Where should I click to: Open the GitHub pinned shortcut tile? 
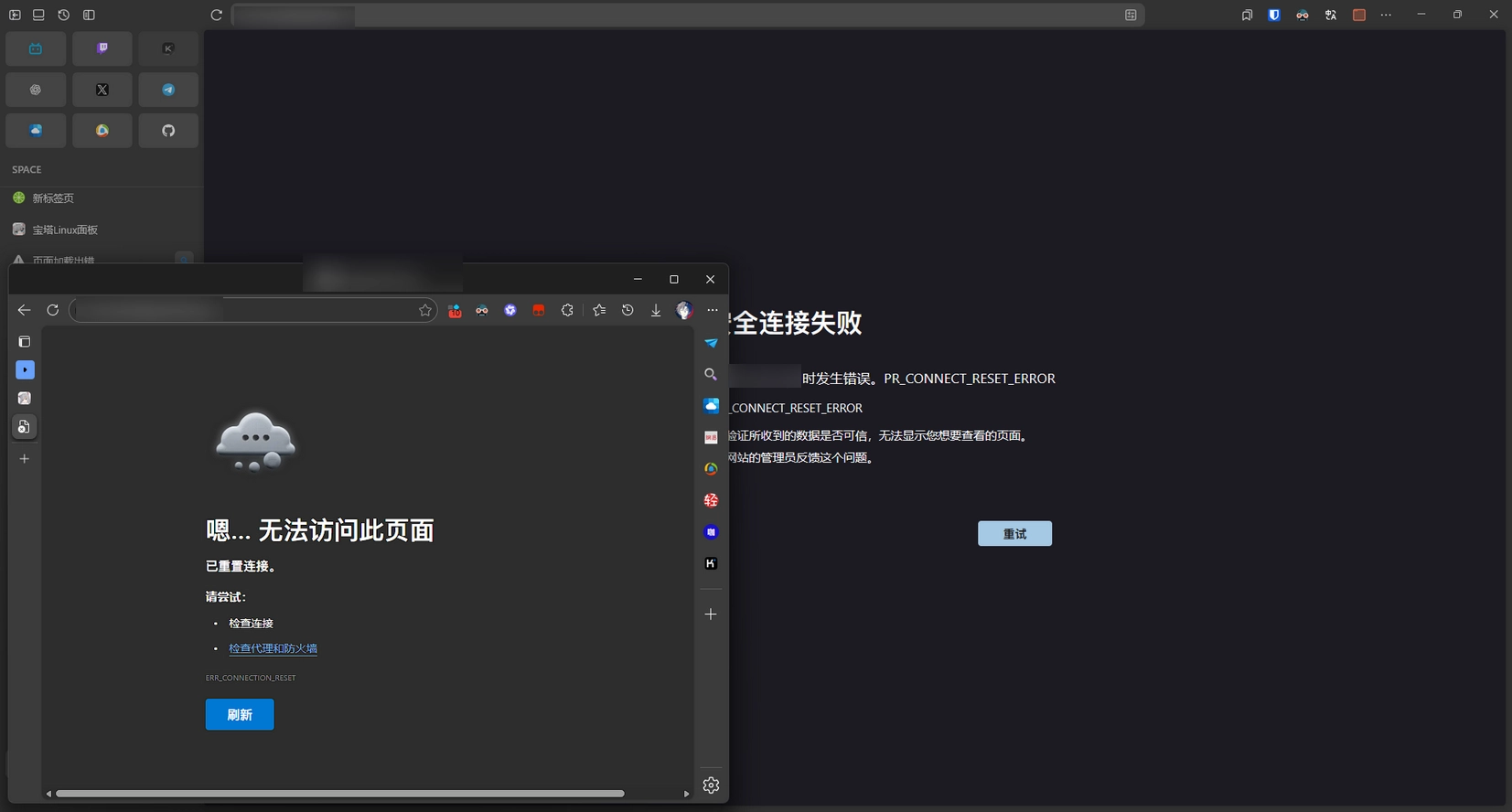point(168,131)
